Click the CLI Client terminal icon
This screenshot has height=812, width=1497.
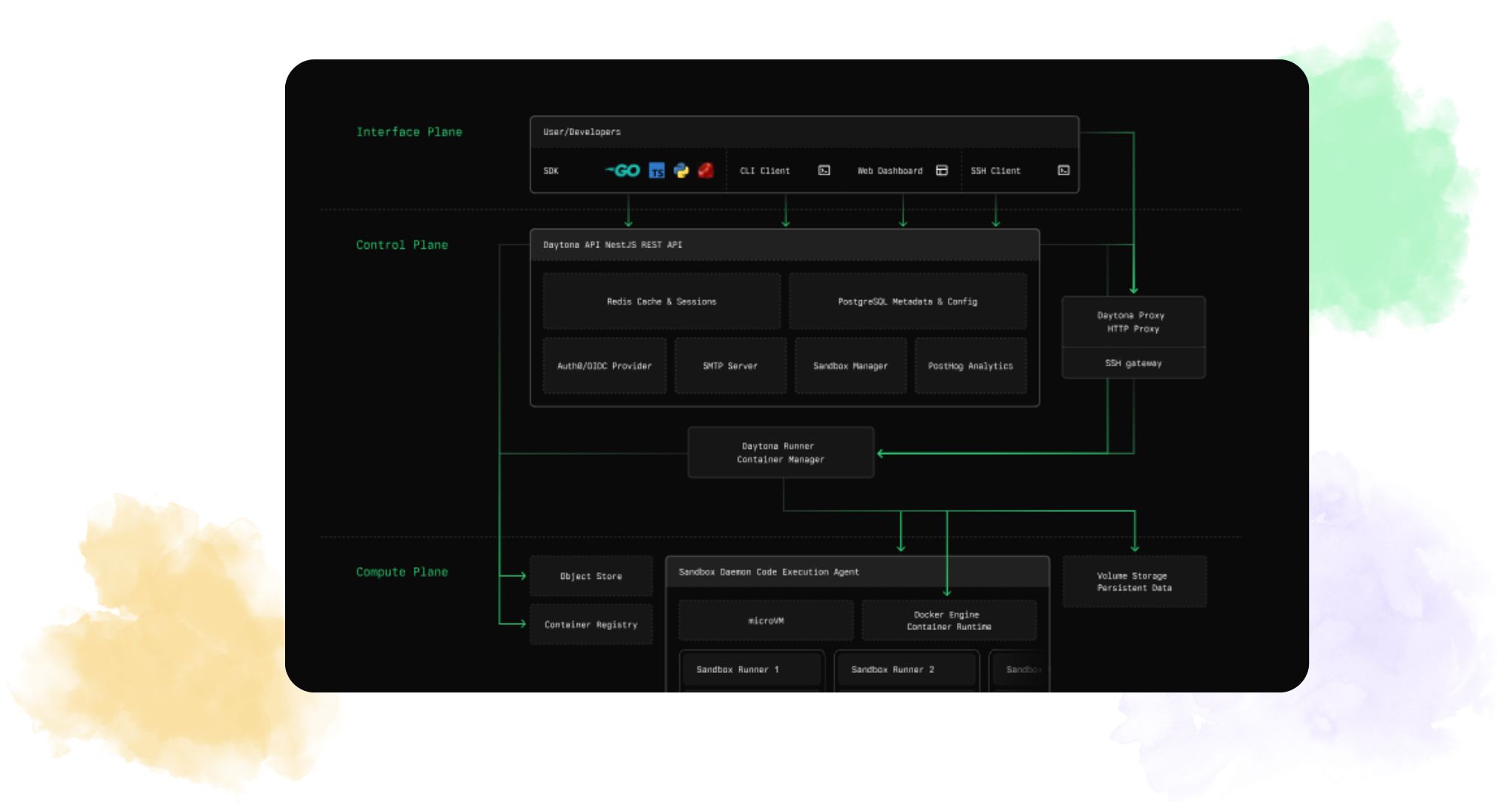tap(824, 171)
